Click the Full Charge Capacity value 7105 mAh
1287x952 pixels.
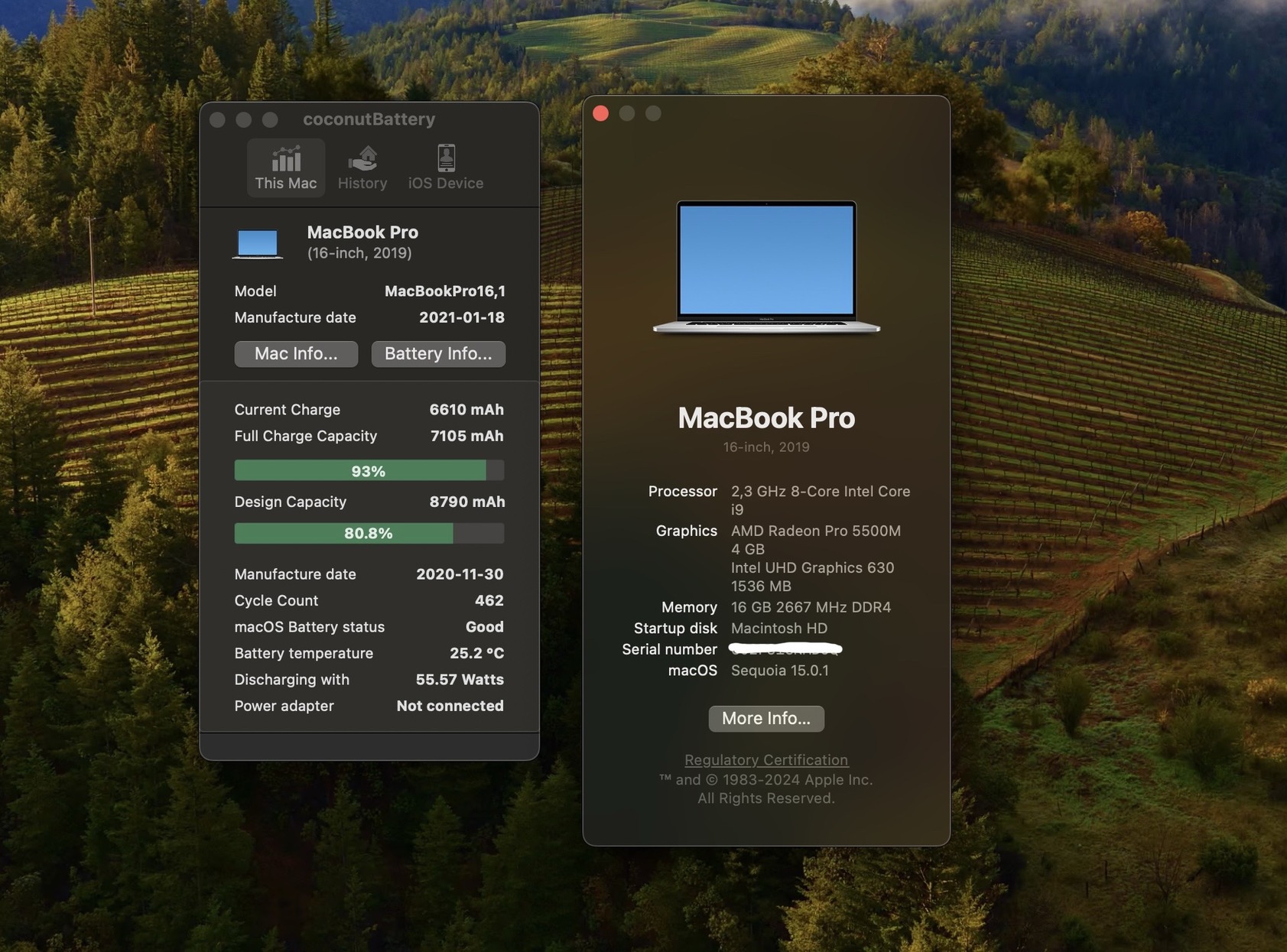pos(466,436)
